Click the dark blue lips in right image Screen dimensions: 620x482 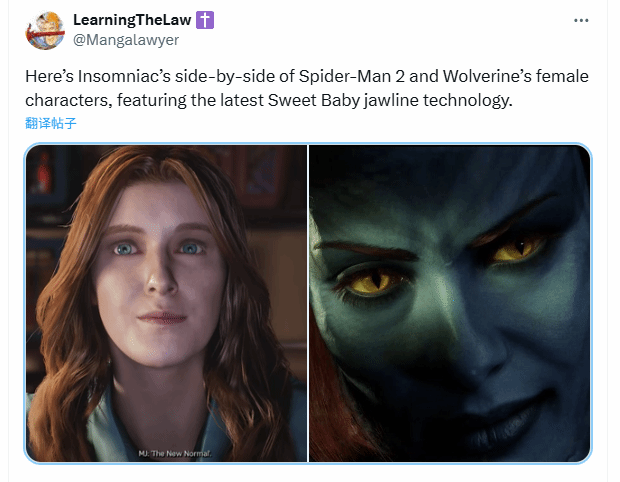click(508, 425)
